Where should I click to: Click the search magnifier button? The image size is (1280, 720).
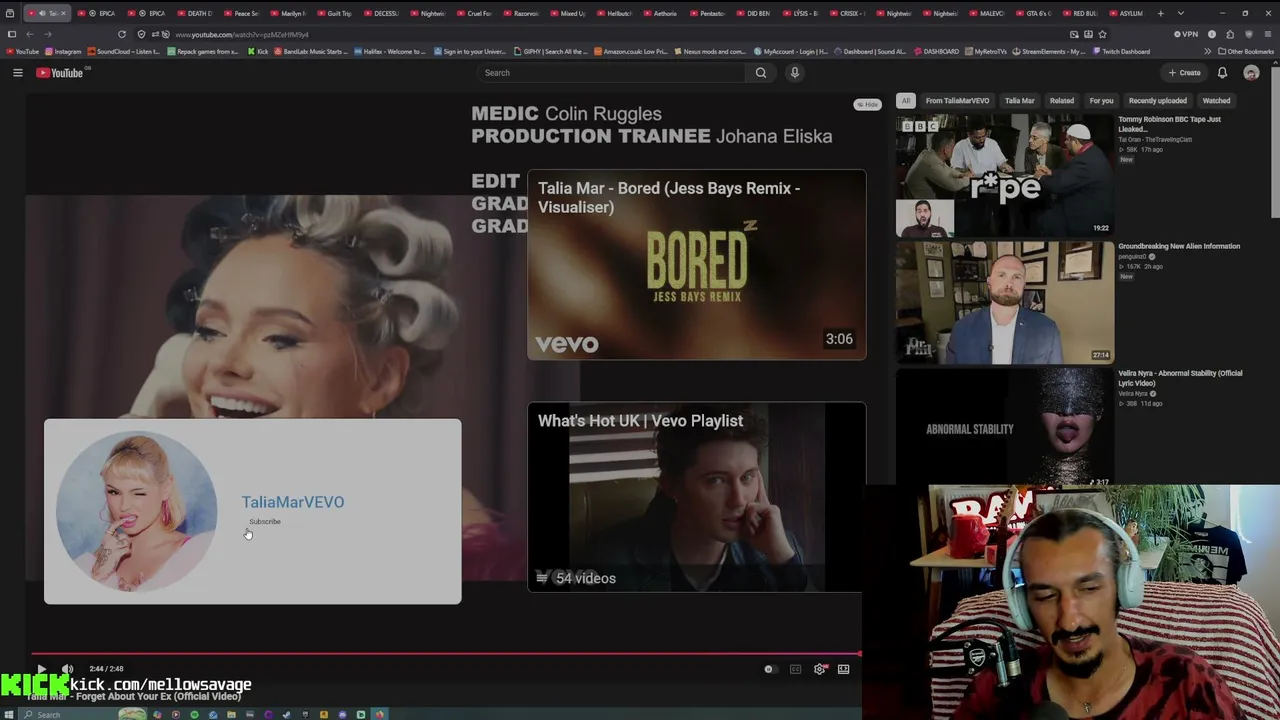click(x=761, y=73)
